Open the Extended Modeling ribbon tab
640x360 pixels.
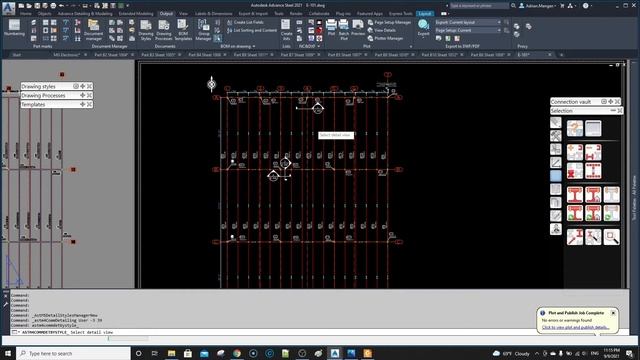tap(136, 13)
